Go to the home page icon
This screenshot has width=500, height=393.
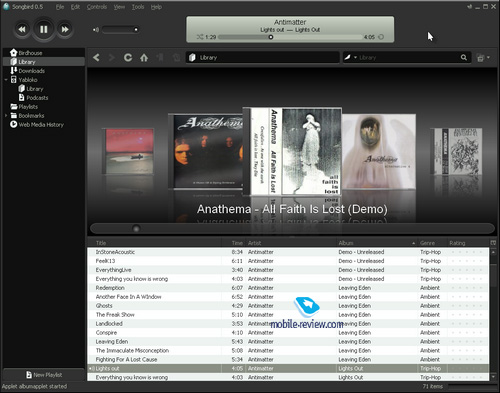[x=144, y=57]
